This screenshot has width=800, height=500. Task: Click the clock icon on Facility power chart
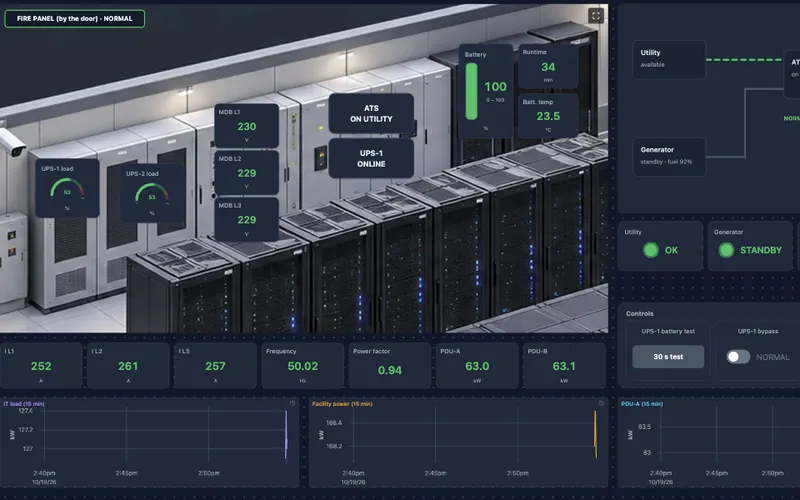point(601,404)
